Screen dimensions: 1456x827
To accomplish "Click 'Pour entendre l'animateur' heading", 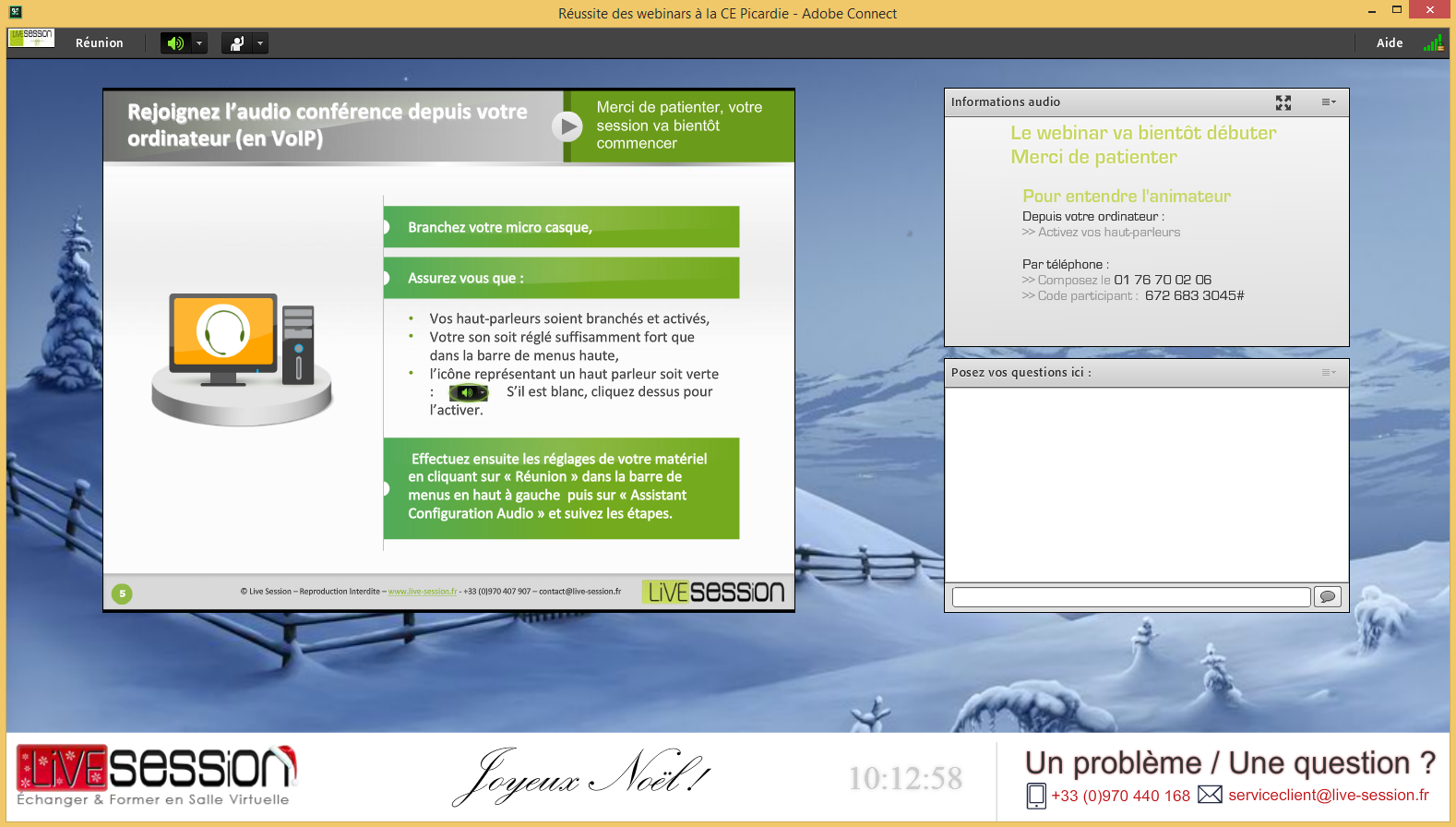I will (x=1127, y=196).
